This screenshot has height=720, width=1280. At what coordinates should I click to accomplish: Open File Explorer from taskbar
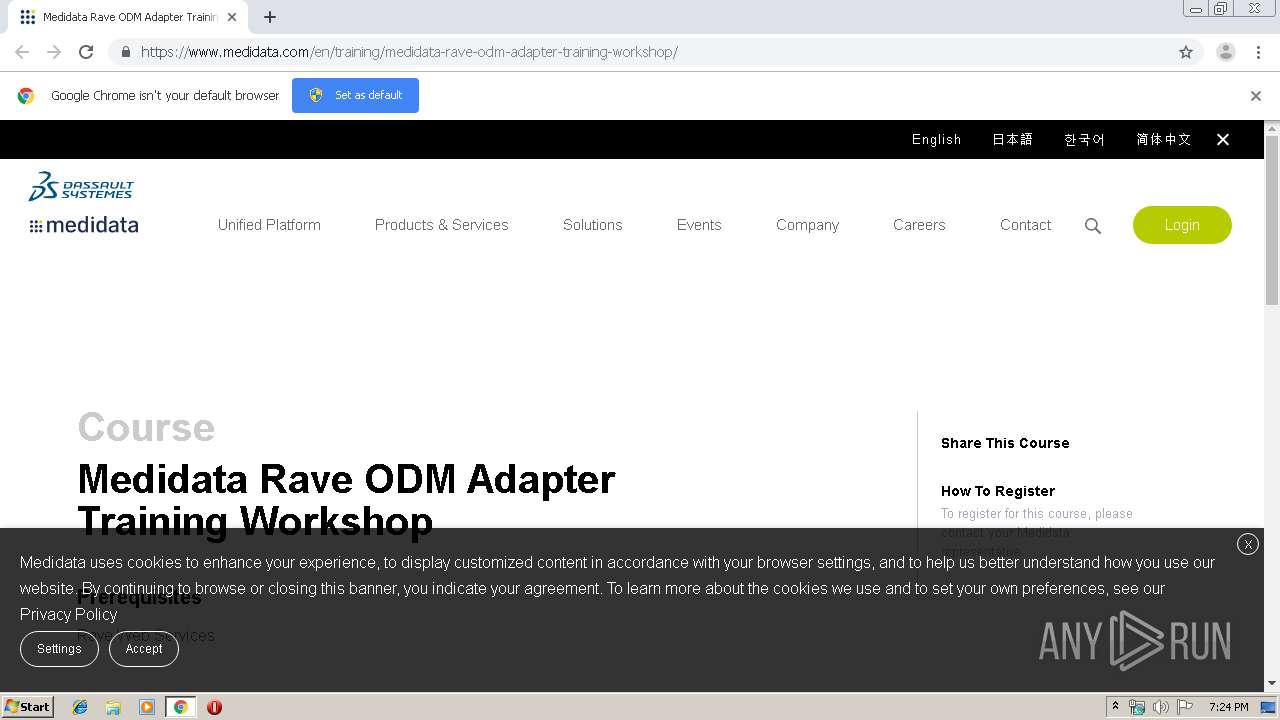click(x=113, y=707)
